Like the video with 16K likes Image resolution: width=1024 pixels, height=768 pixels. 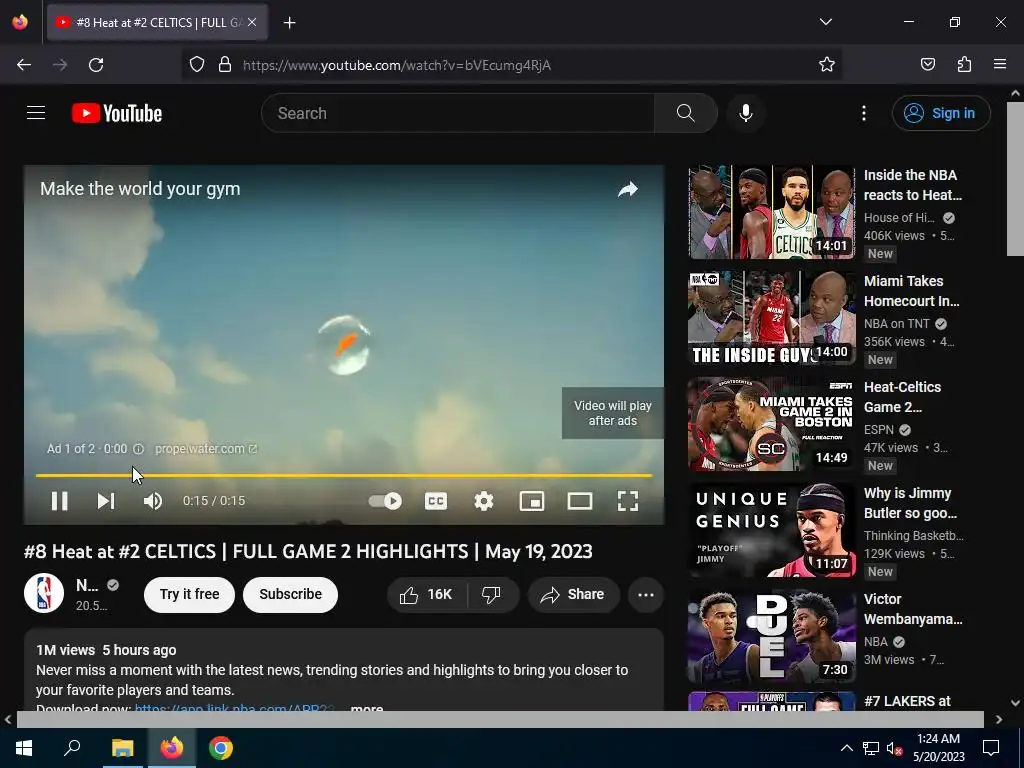pyautogui.click(x=428, y=594)
